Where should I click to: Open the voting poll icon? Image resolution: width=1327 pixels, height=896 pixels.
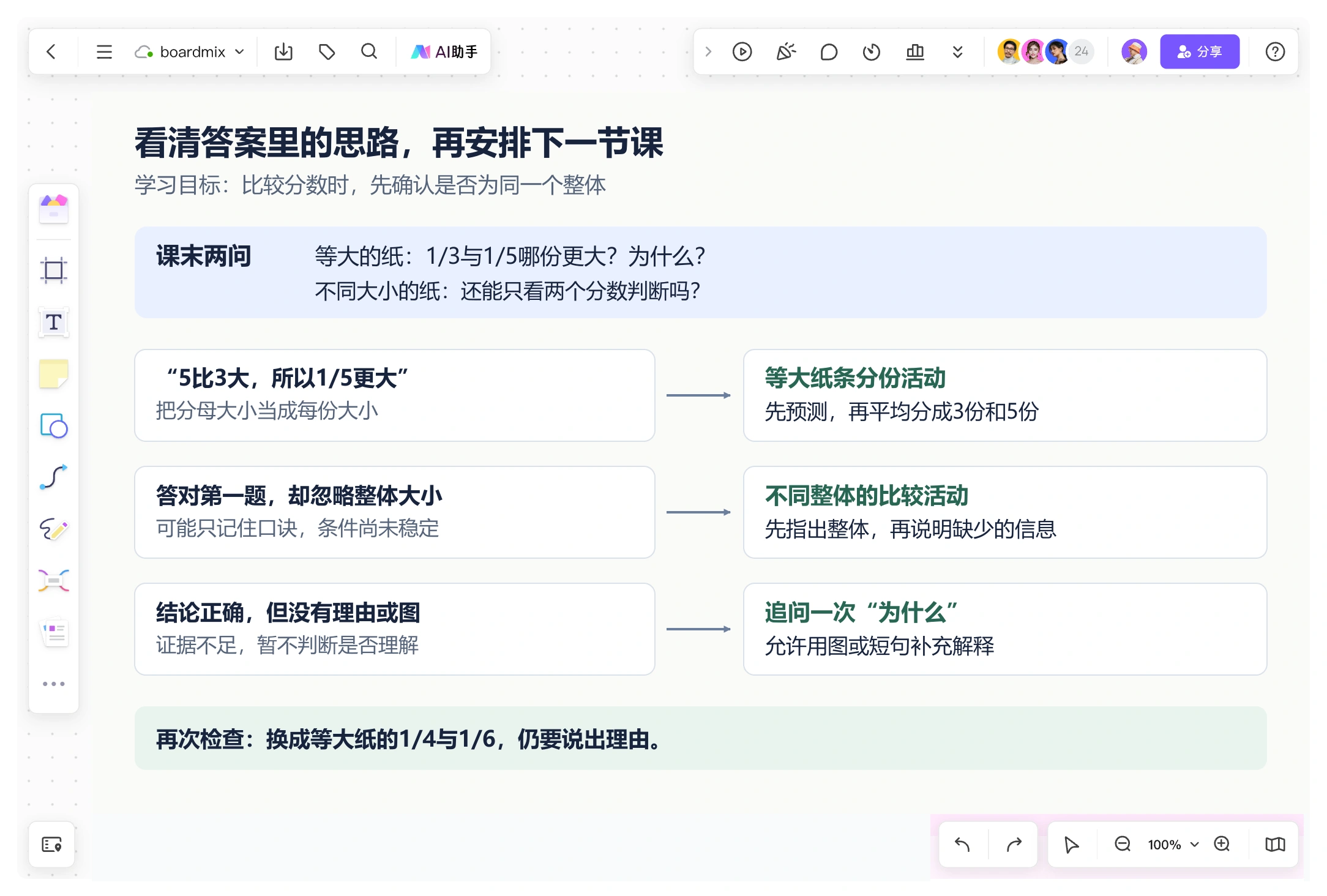click(915, 52)
